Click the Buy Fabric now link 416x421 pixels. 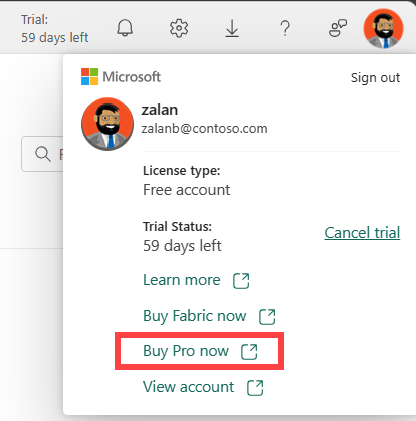(x=195, y=316)
